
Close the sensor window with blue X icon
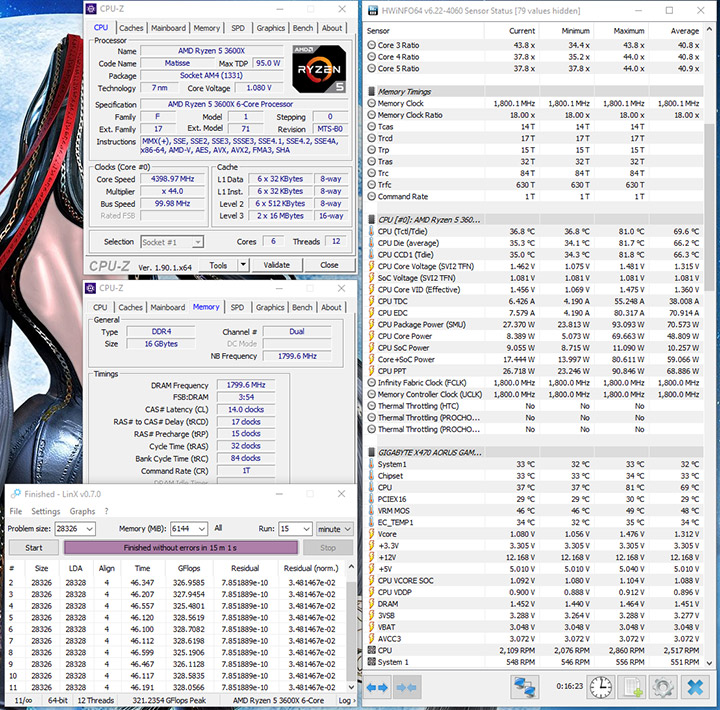click(694, 688)
